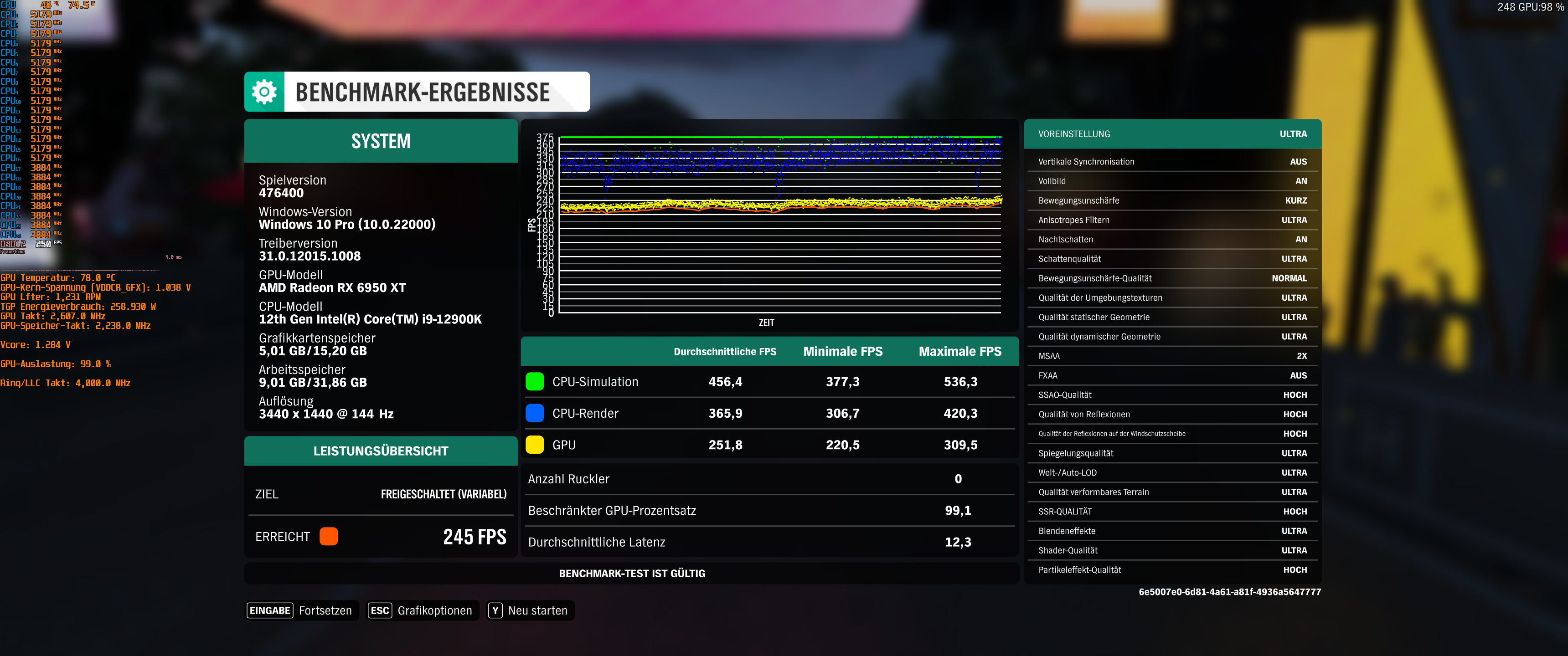Image resolution: width=1568 pixels, height=656 pixels.
Task: Select the MSAA 2X setting row
Action: [x=1172, y=356]
